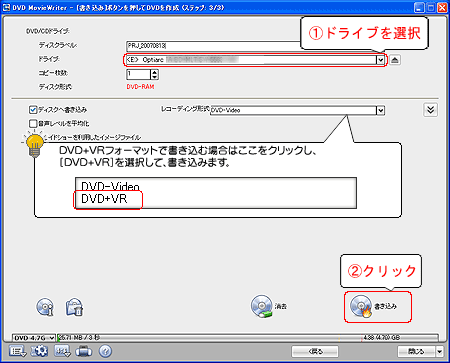Viewport: 450px width, 363px height.
Task: Expand more options with double chevron
Action: (x=430, y=110)
